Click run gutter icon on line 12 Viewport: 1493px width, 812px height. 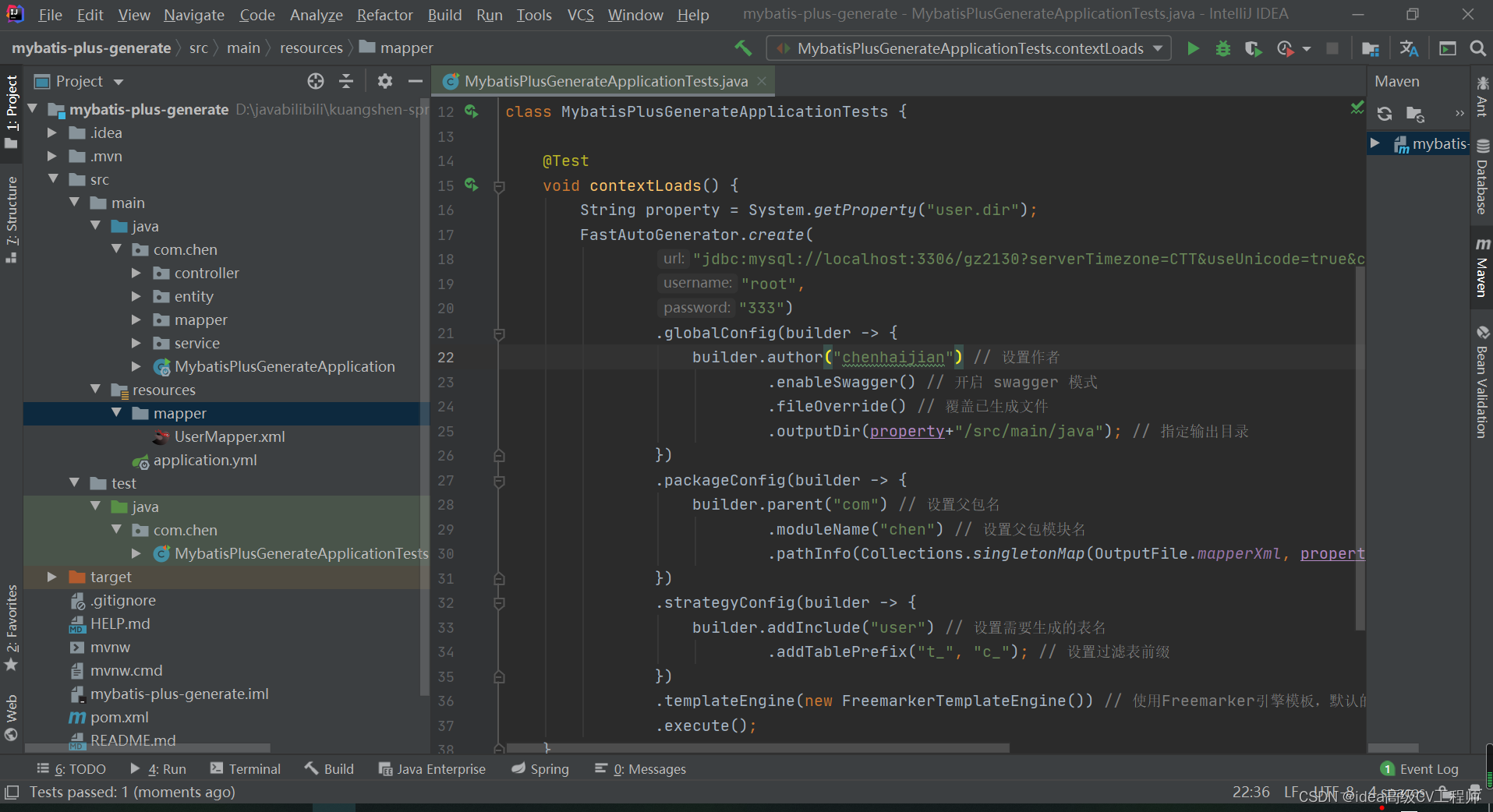coord(471,111)
